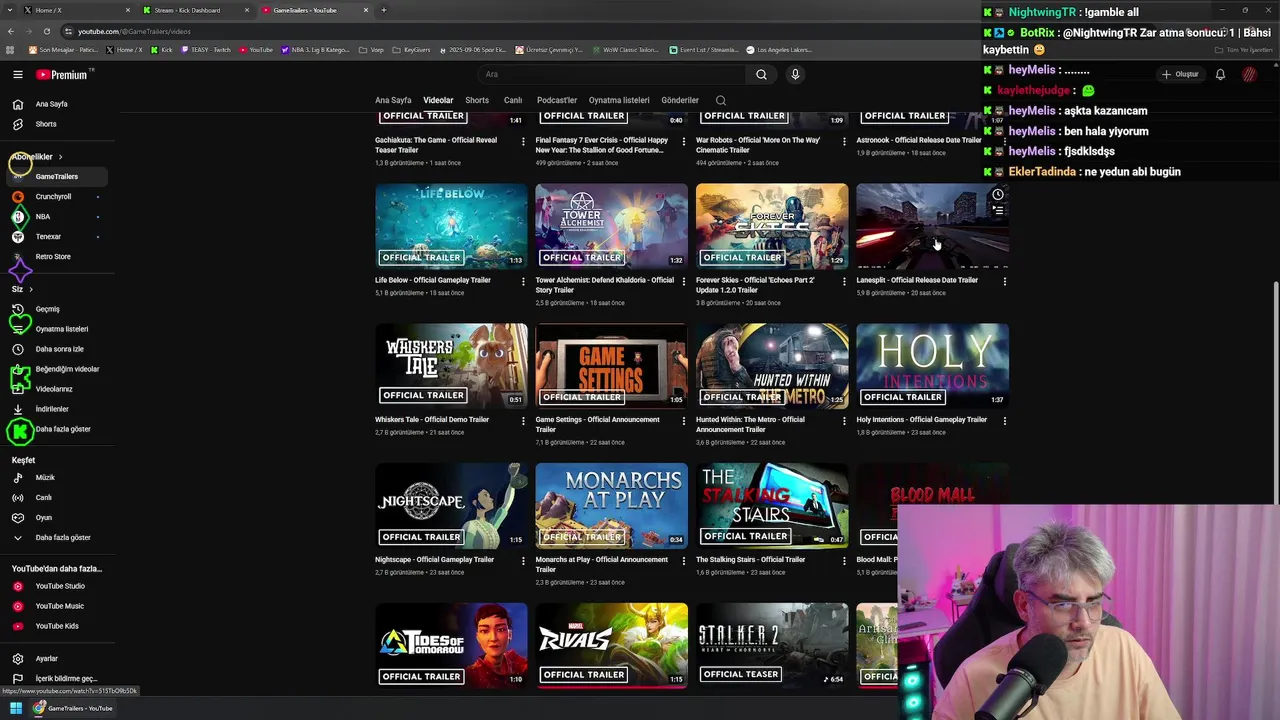Open the account avatar menu

[1249, 74]
